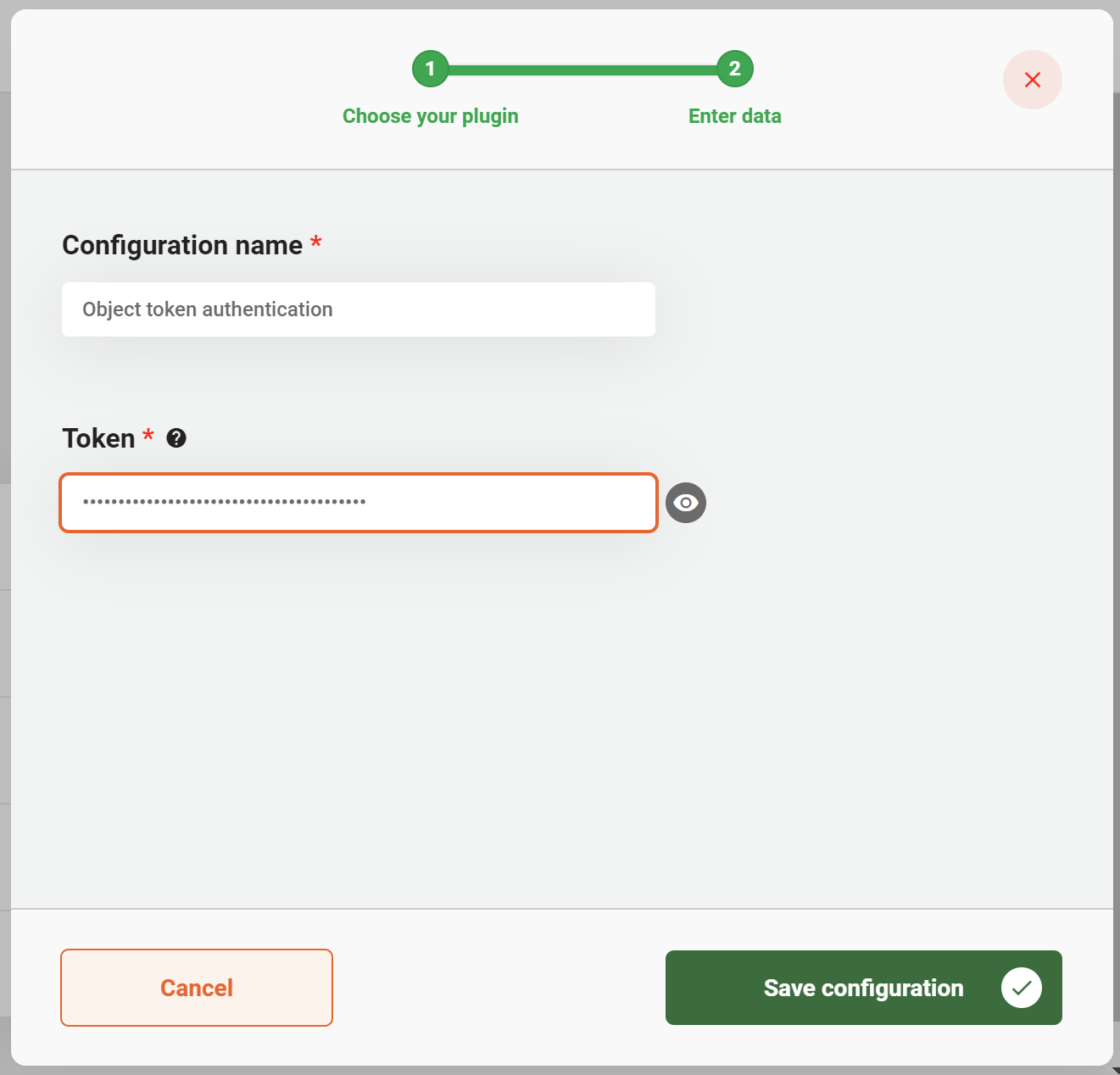The image size is (1120, 1075).
Task: Focus the Configuration name input field
Action: click(358, 309)
